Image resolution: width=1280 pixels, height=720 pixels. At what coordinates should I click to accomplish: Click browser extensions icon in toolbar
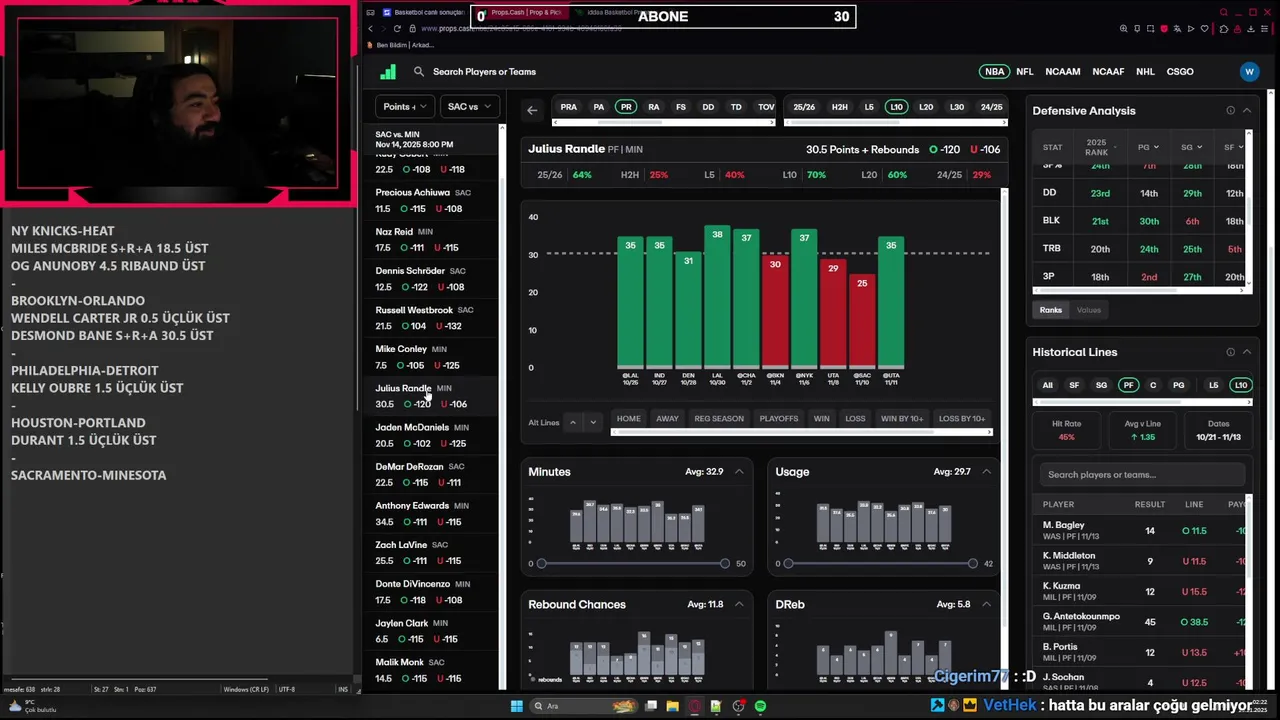point(1223,29)
